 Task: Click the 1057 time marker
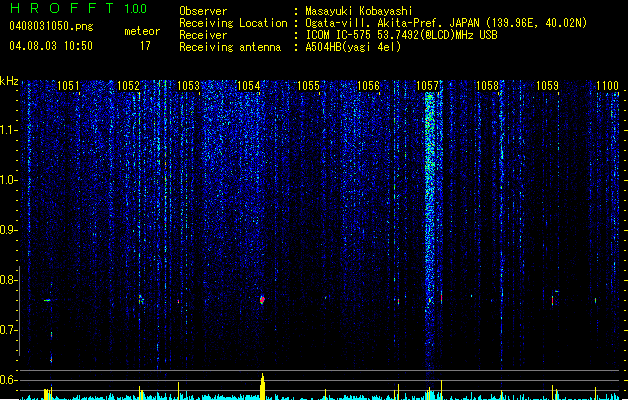pyautogui.click(x=428, y=86)
